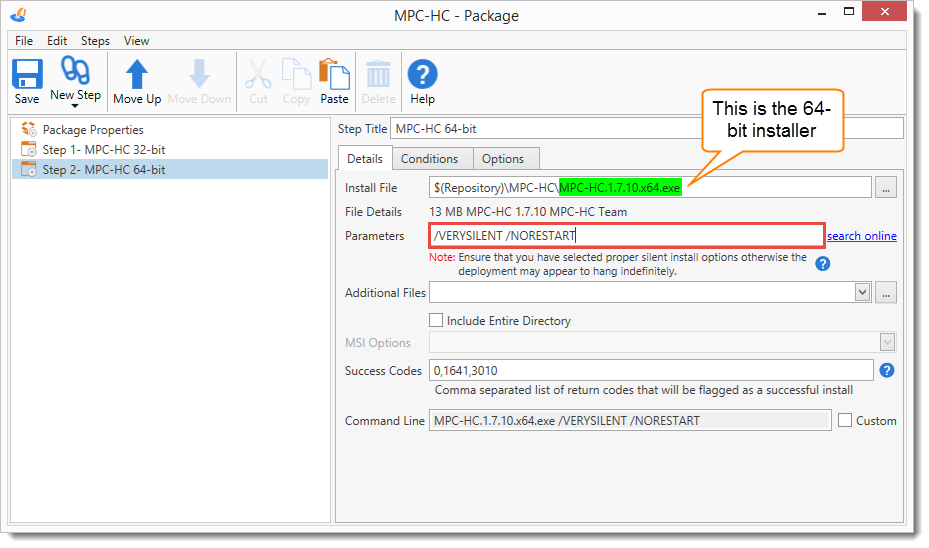The height and width of the screenshot is (548, 929).
Task: Minimize the Package window
Action: (822, 13)
